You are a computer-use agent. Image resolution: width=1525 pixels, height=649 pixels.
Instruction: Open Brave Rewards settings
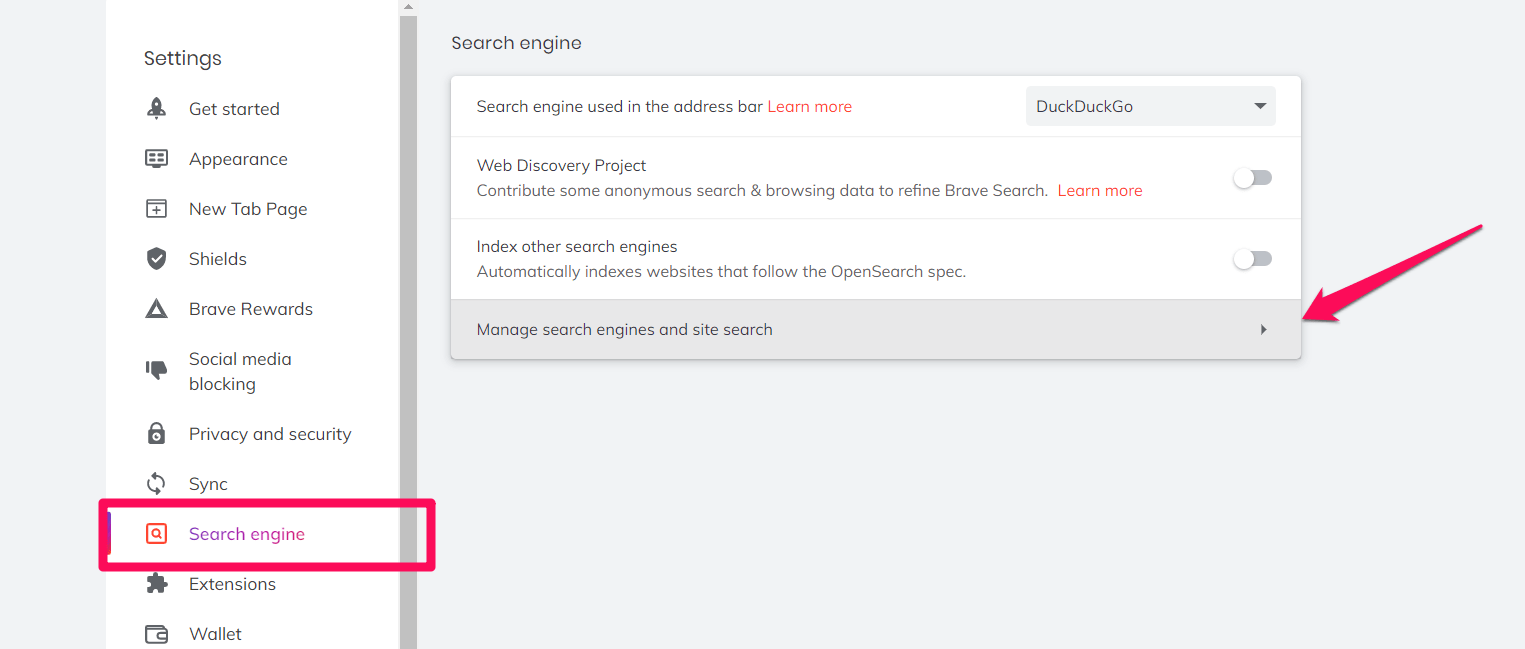[x=251, y=309]
